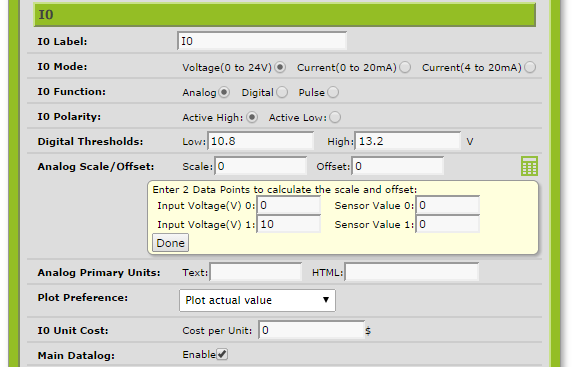Click the Sensor Value 1 field
Screen dimensions: 572x367
(448, 224)
